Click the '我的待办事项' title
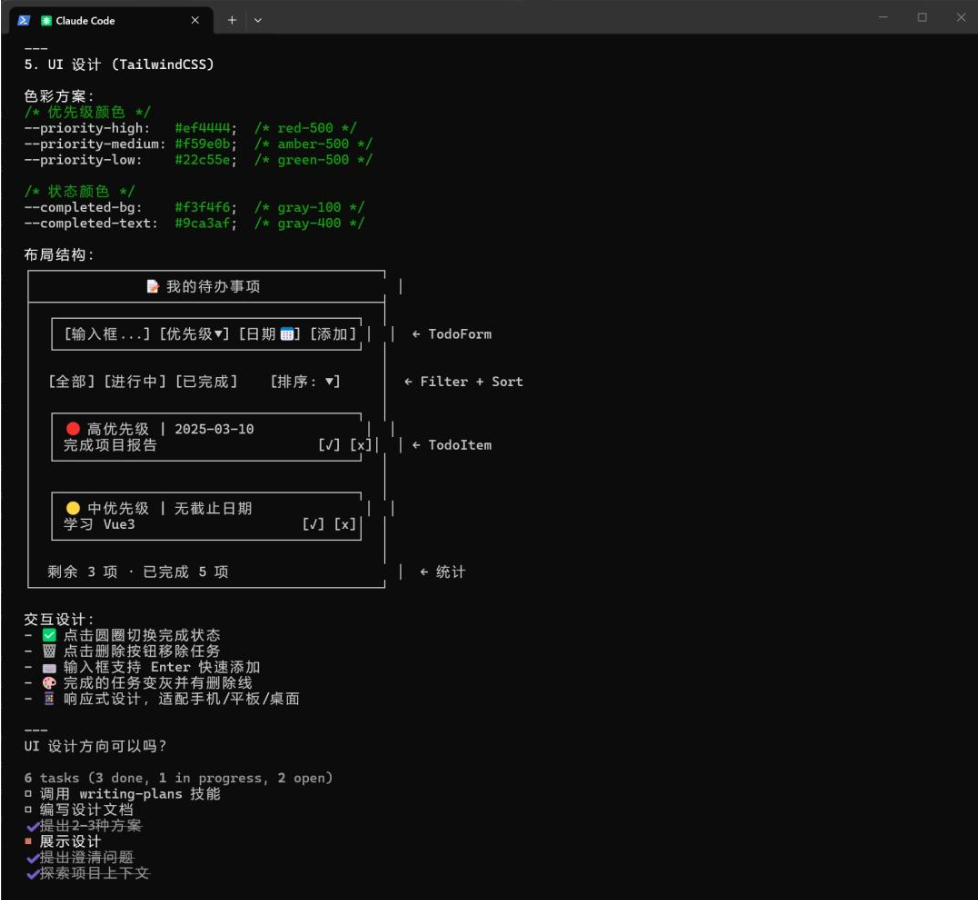This screenshot has height=900, width=978. tap(213, 286)
